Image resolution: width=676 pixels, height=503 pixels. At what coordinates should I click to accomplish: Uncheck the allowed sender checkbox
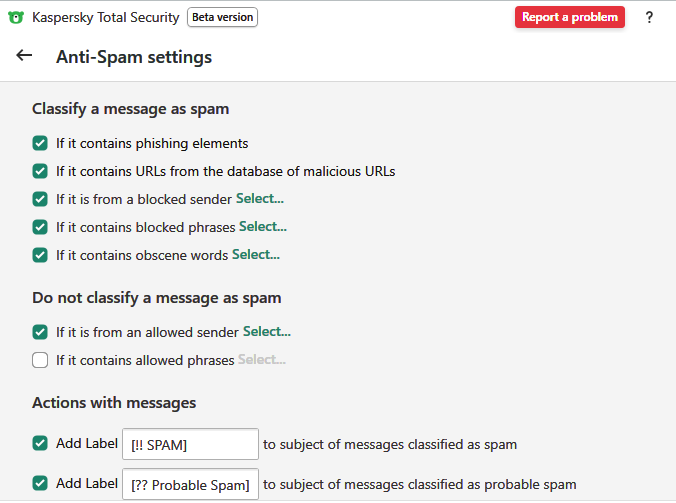pos(40,332)
